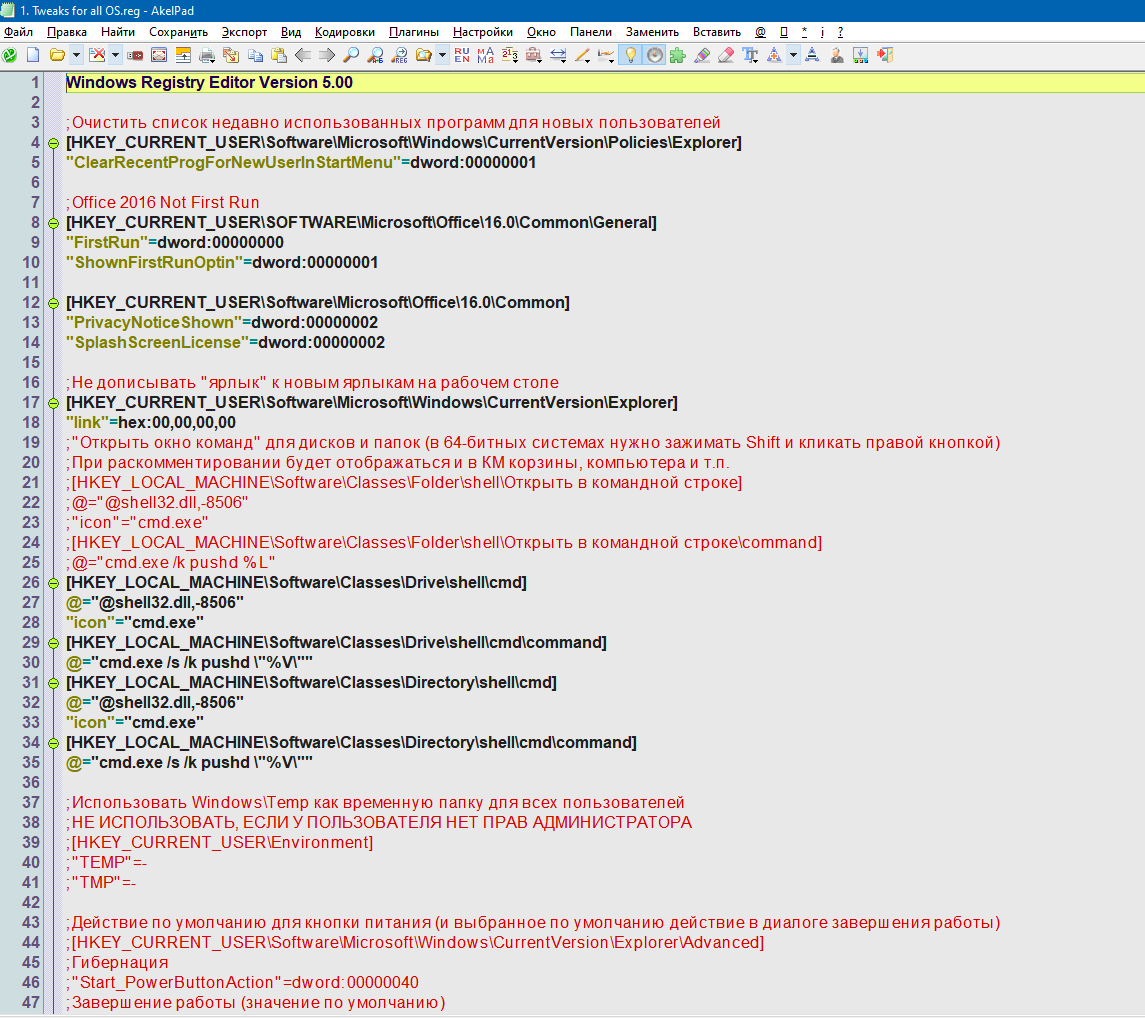Open the Плагины menu
Image resolution: width=1145 pixels, height=1018 pixels.
tap(413, 32)
